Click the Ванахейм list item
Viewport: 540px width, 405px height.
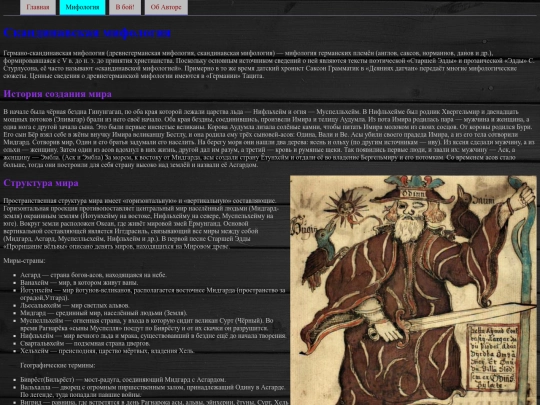click(79, 282)
